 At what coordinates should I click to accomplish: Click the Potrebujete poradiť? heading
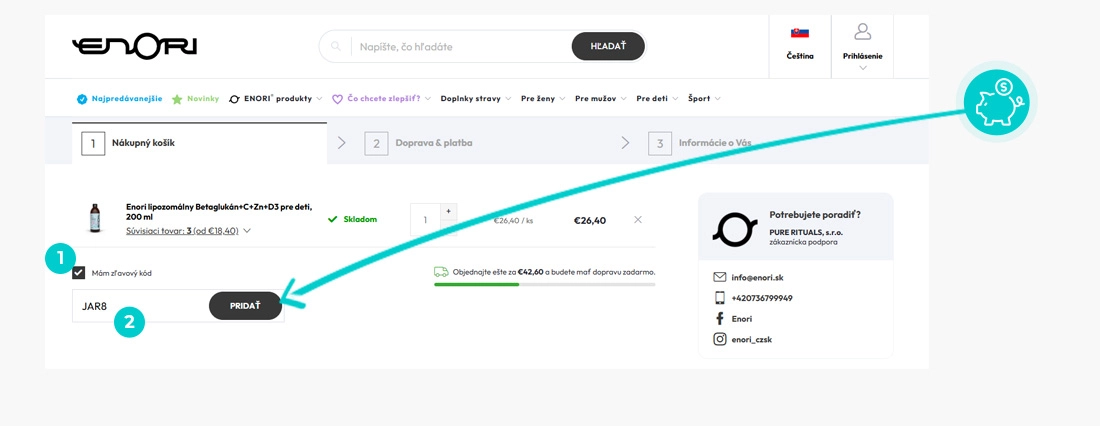pos(814,215)
